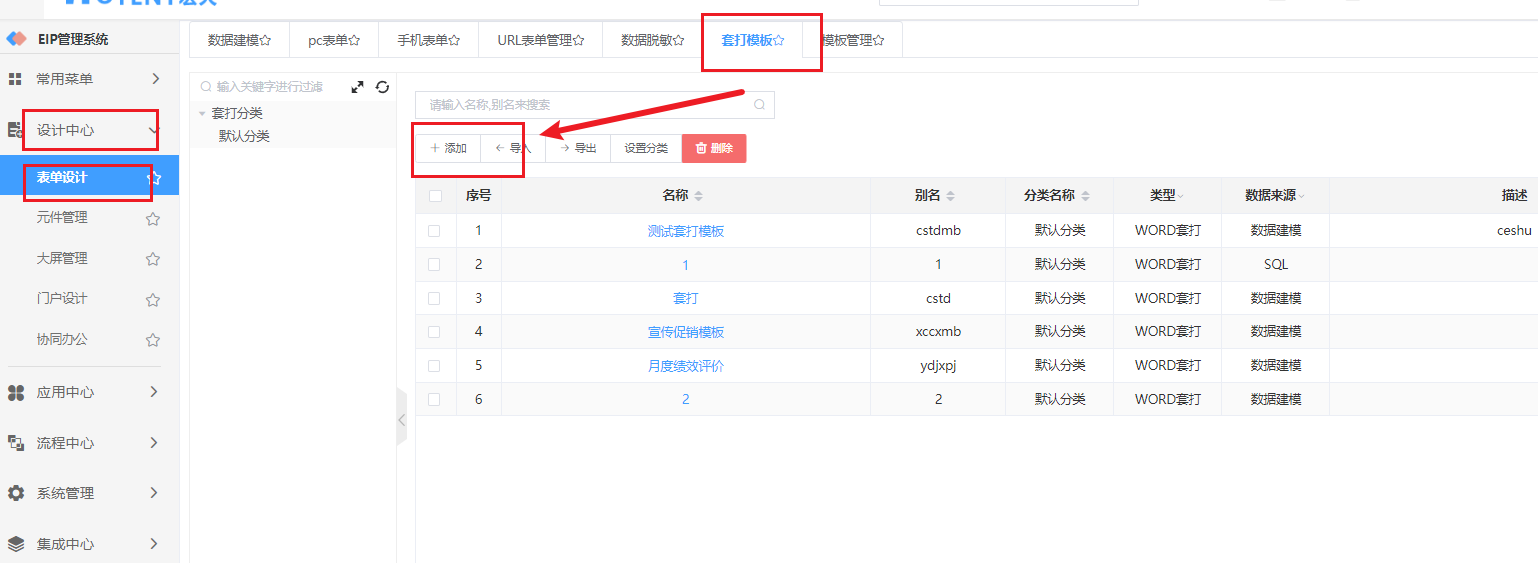Expand all tree nodes with arrows icon

coord(358,87)
